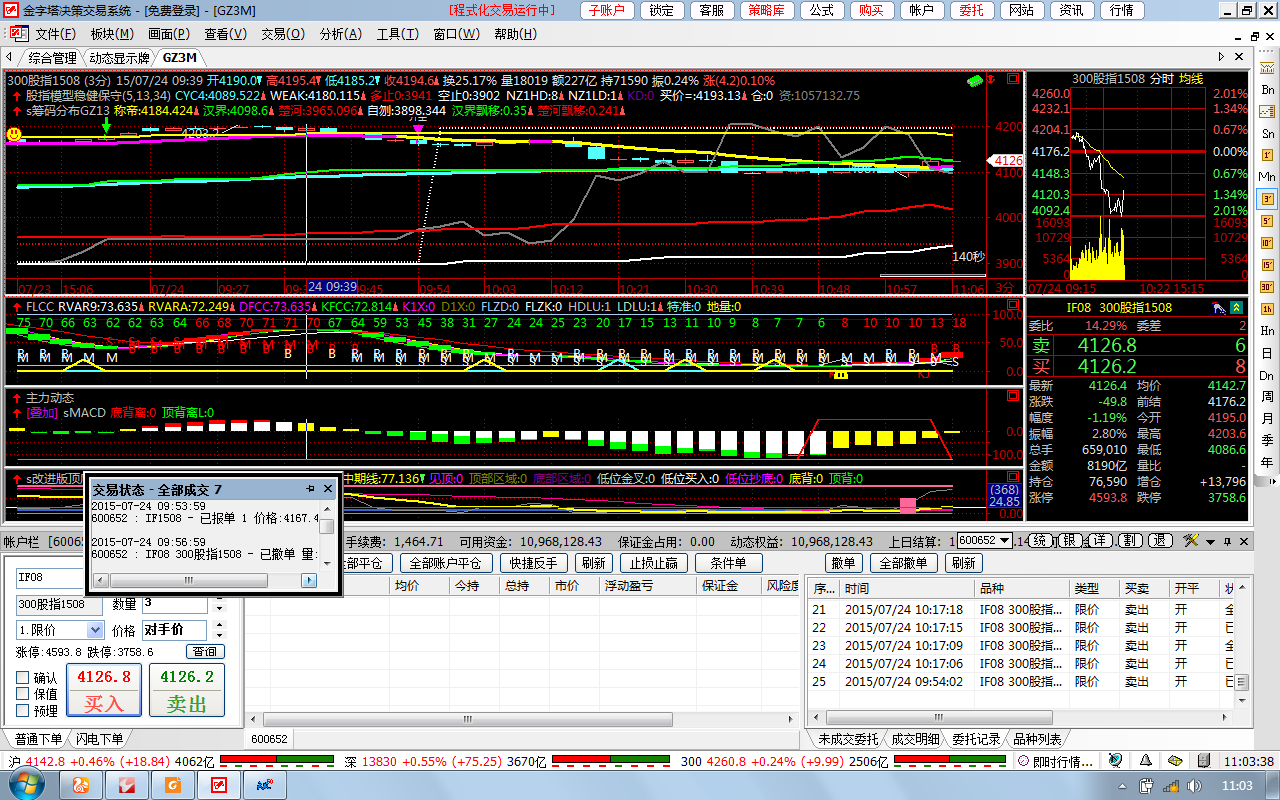Switch chart to 15-minute period icon
Viewport: 1280px width, 800px height.
click(x=1267, y=265)
